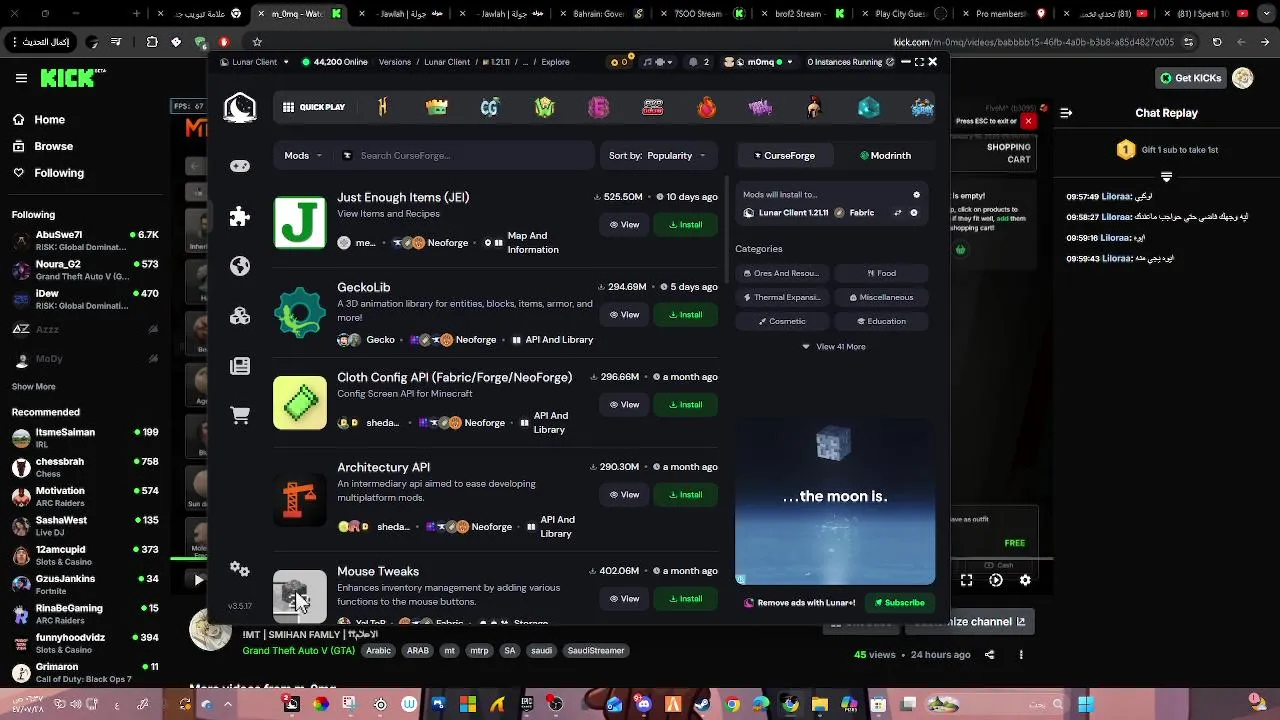
Task: Click the swap version arrows beside Fabric
Action: (x=897, y=213)
